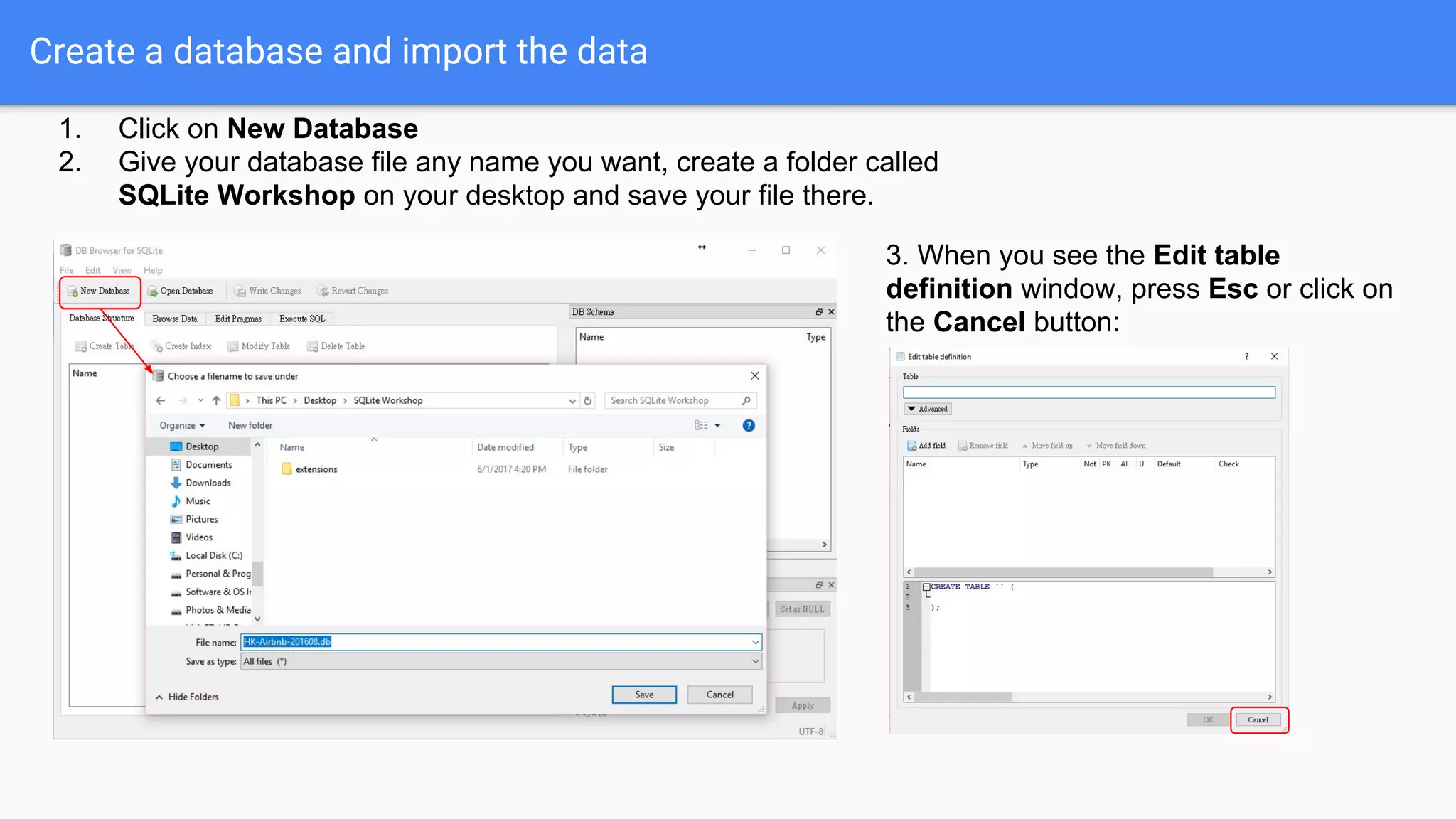
Task: Select Documents in the navigation pane
Action: (x=201, y=465)
